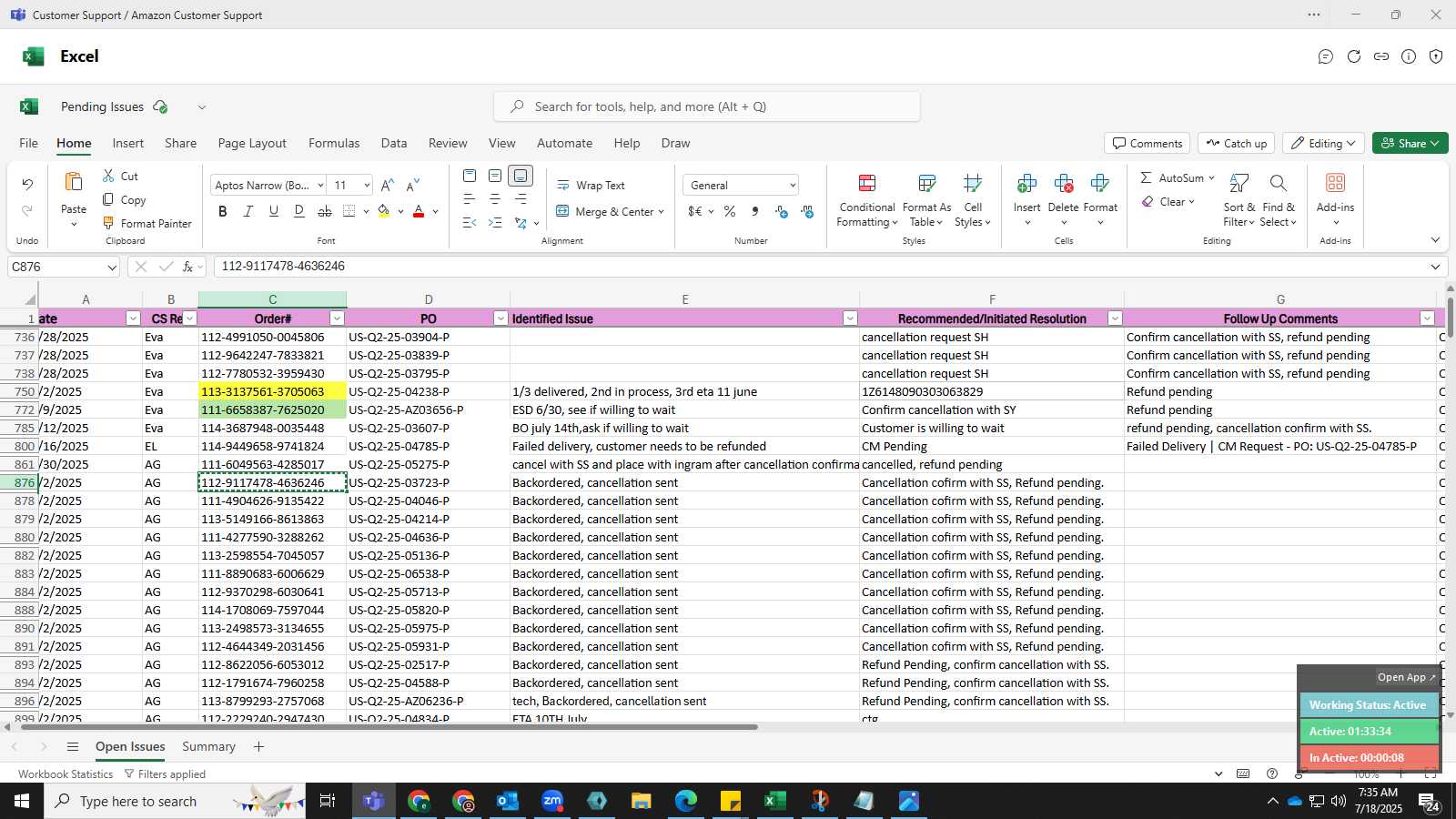The height and width of the screenshot is (819, 1456).
Task: Toggle underline formatting
Action: (x=274, y=211)
